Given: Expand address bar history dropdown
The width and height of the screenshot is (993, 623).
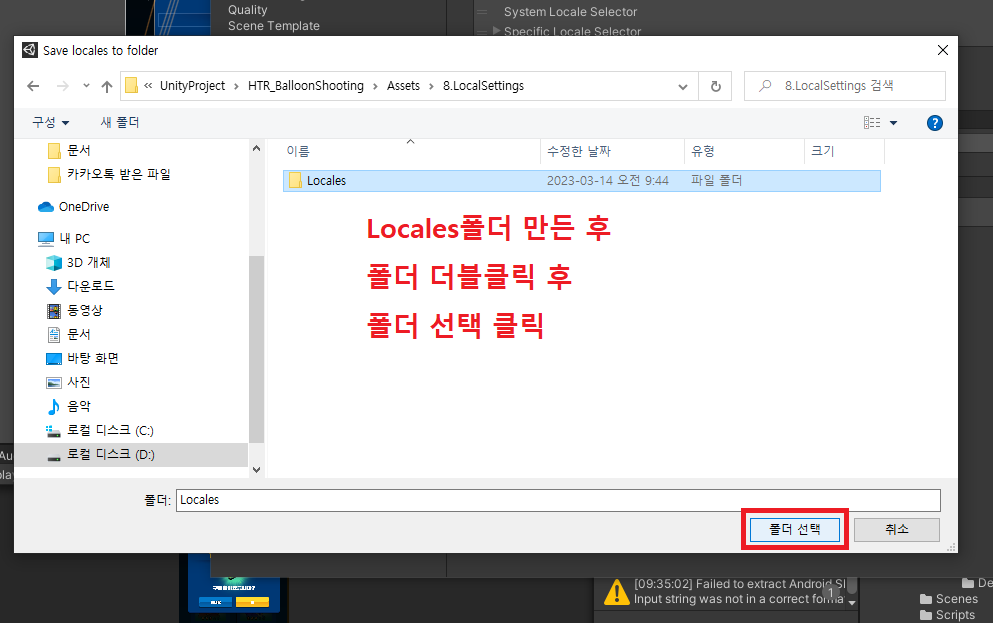Looking at the screenshot, I should click(683, 86).
